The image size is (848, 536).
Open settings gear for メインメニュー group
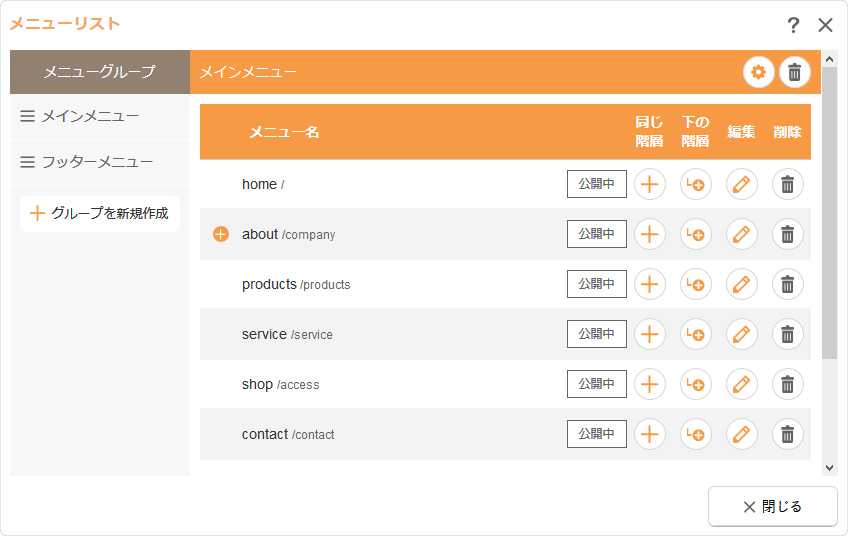click(758, 72)
